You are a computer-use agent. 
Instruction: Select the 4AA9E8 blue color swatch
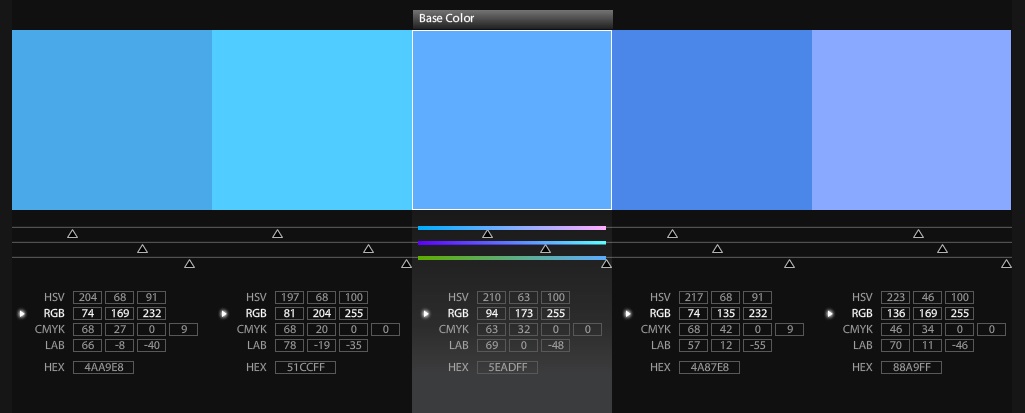pos(112,120)
